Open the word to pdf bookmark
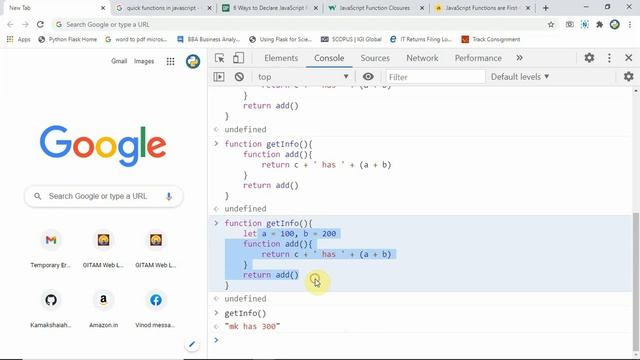 point(136,39)
